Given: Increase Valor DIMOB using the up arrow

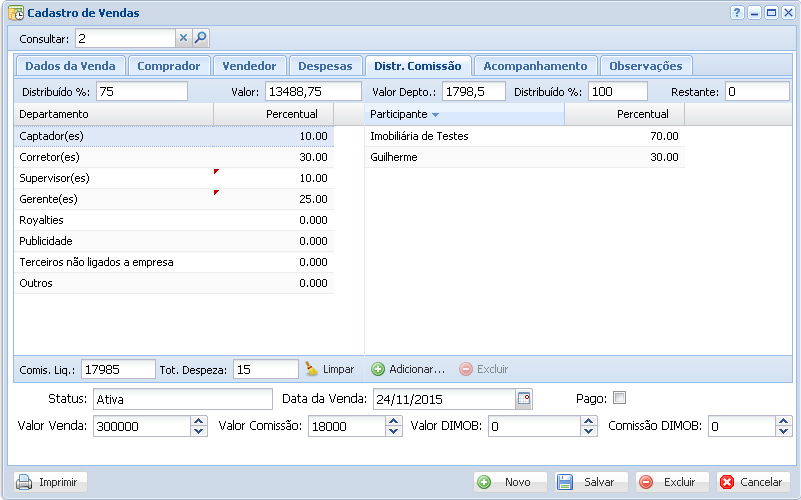Looking at the screenshot, I should 589,421.
